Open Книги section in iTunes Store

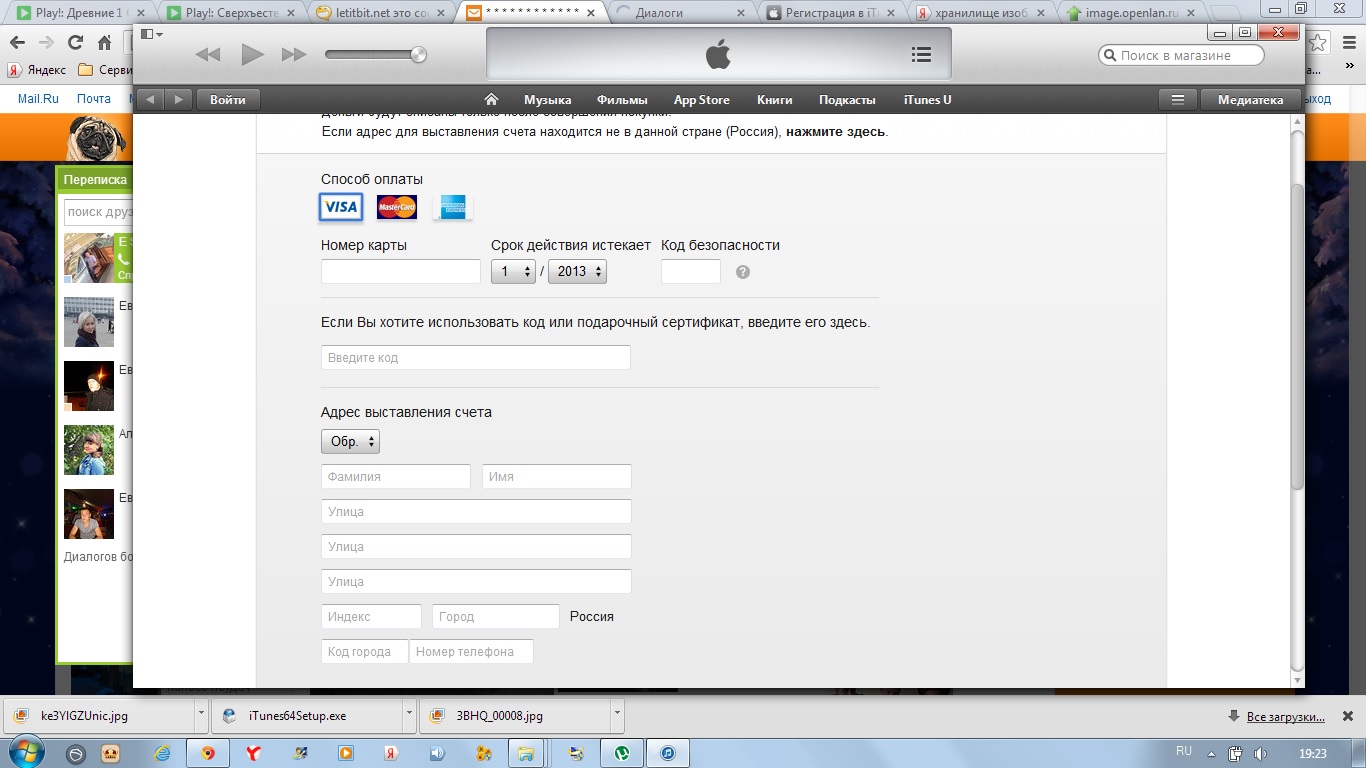coord(775,100)
